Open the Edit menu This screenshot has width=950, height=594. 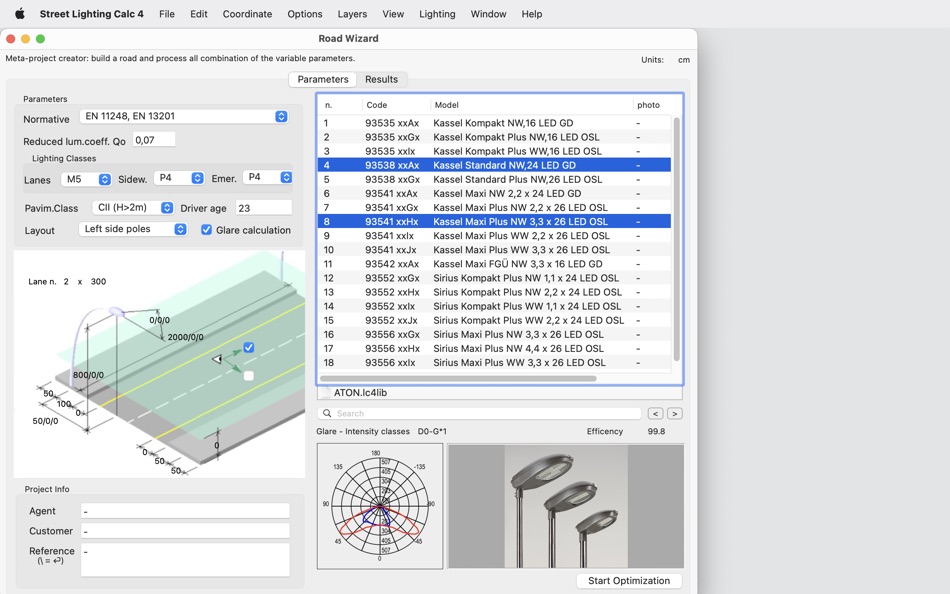(x=199, y=14)
